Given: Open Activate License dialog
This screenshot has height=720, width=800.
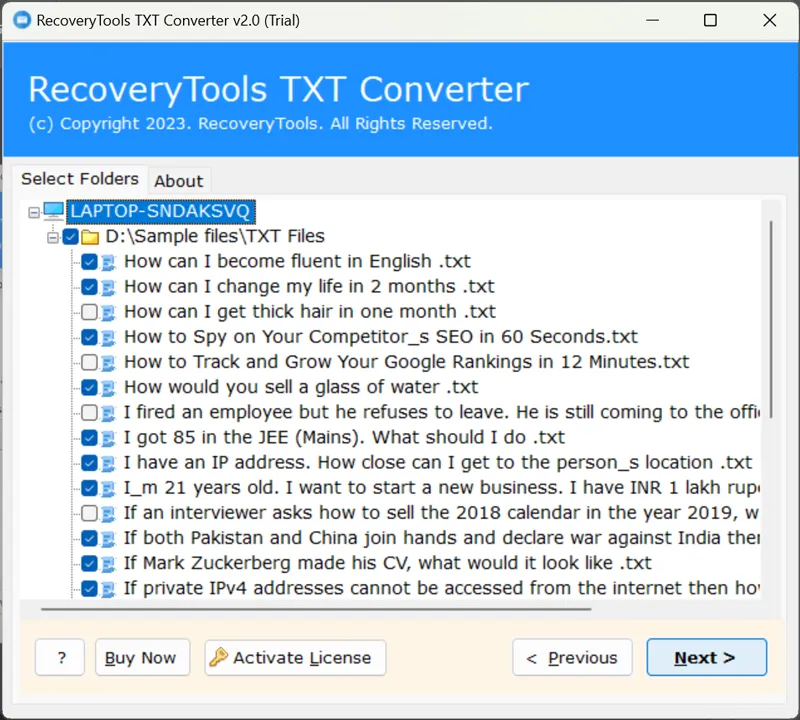Looking at the screenshot, I should click(x=295, y=657).
